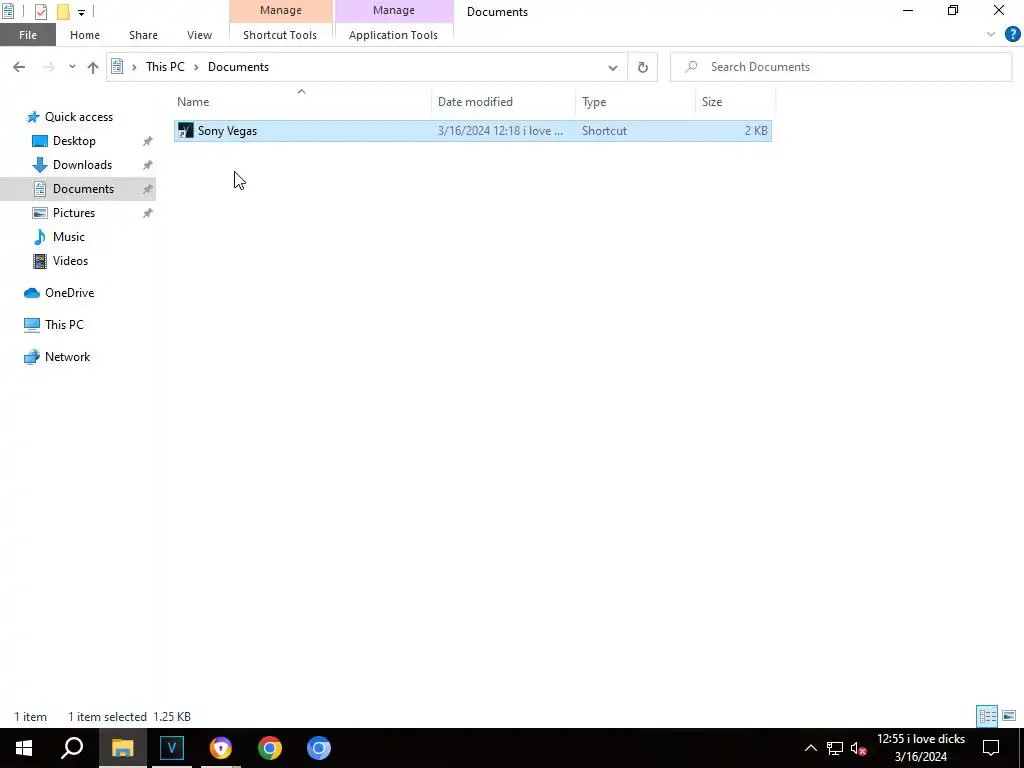Switch to Details view in the status bar
The image size is (1024, 768).
[987, 716]
